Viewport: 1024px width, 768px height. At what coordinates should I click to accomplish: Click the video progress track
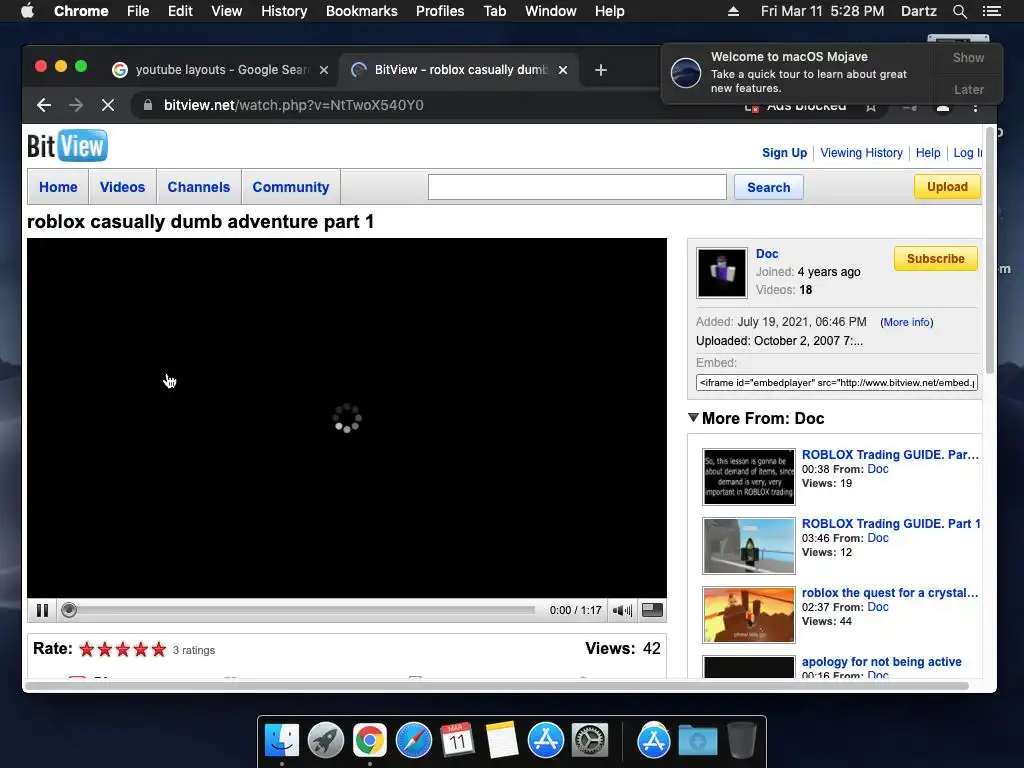(x=298, y=610)
